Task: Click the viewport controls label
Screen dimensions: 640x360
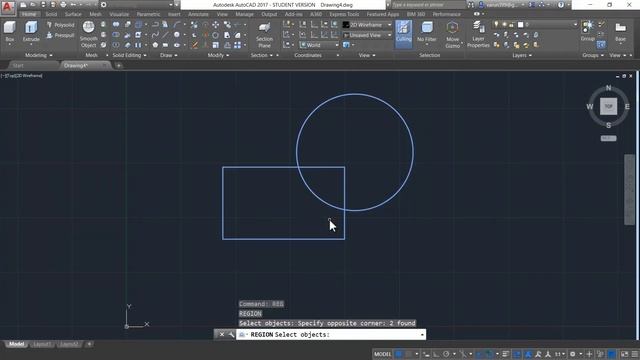Action: click(x=22, y=76)
